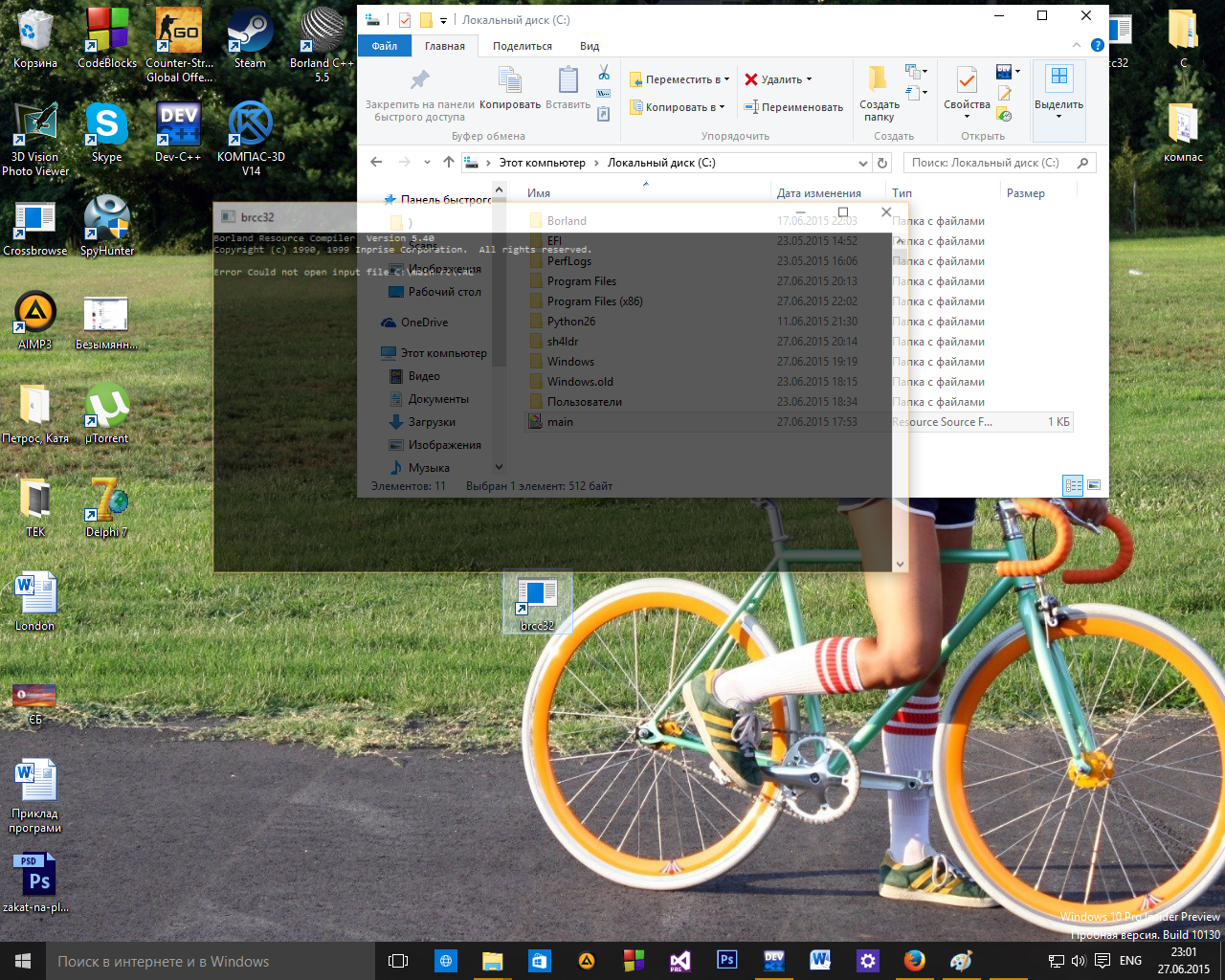1225x980 pixels.
Task: Click the History icon in the Открыть group
Action: [x=1004, y=115]
